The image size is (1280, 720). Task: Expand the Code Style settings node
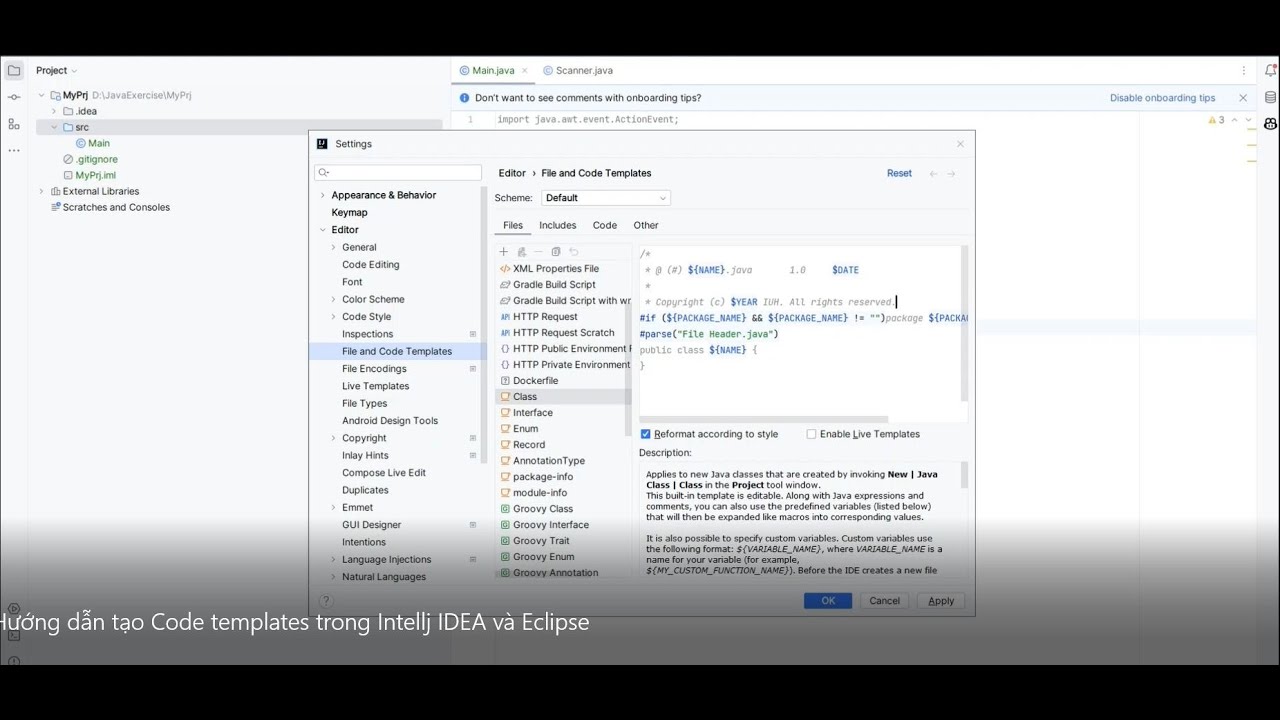coord(334,317)
